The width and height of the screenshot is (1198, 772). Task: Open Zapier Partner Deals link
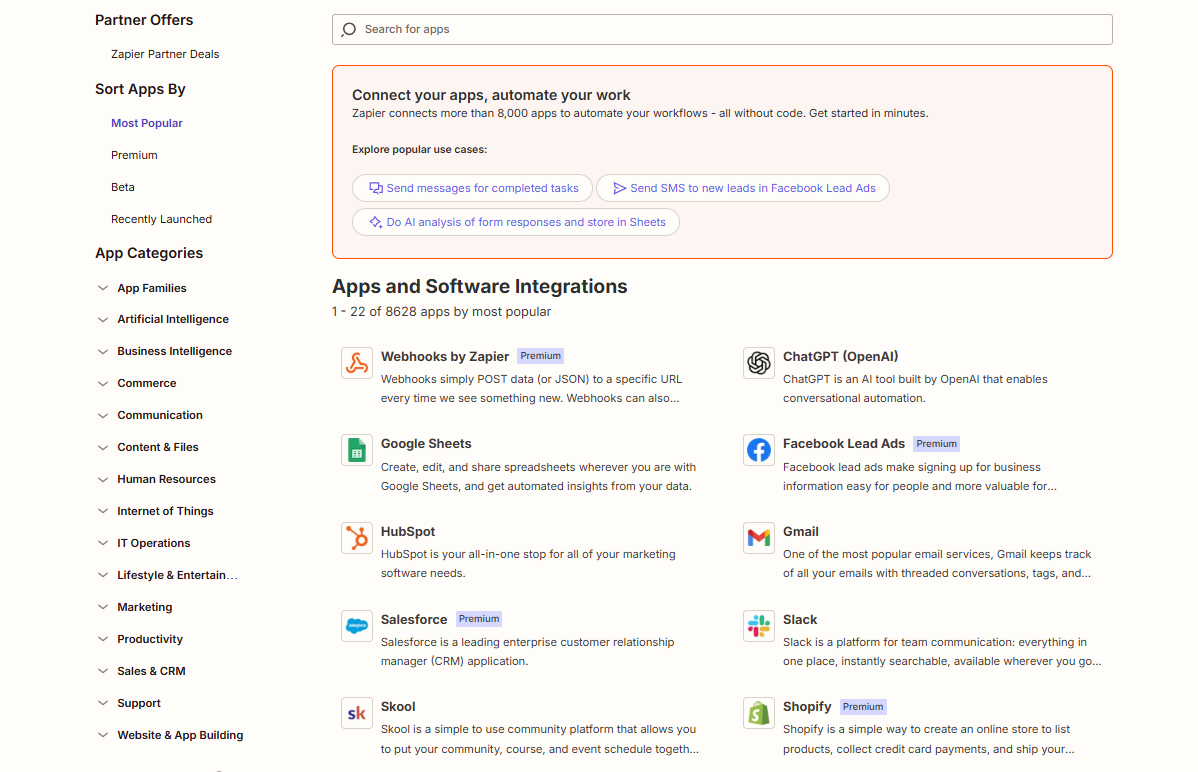coord(165,54)
